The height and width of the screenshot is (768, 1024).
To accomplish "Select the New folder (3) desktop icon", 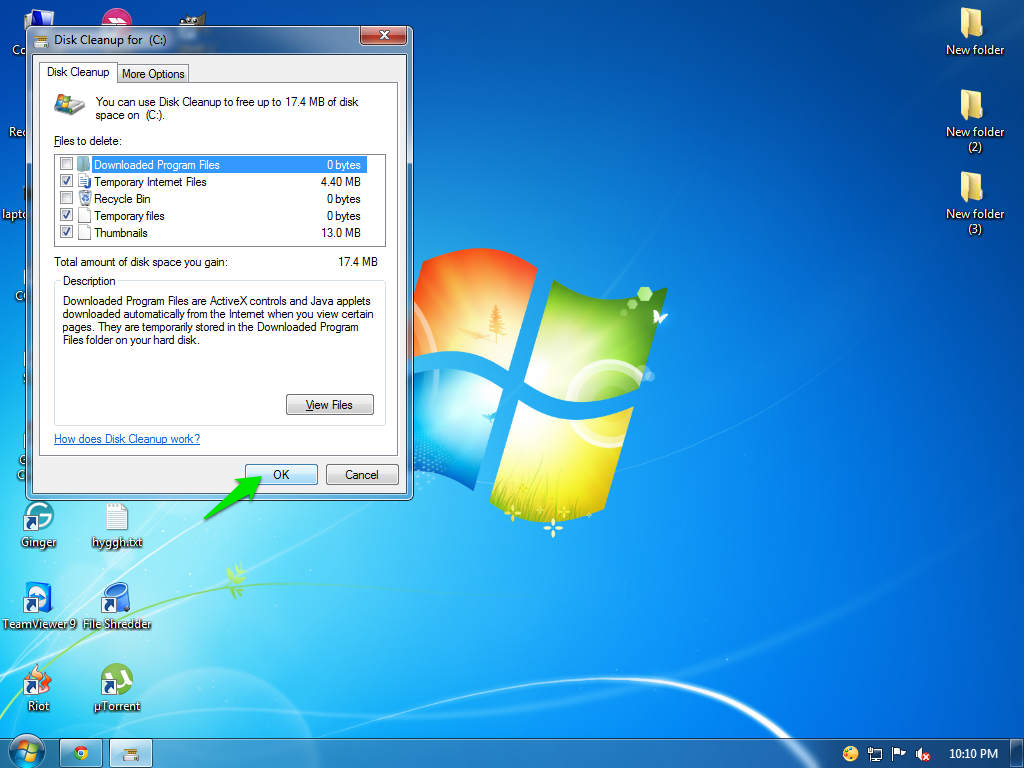I will coord(974,203).
